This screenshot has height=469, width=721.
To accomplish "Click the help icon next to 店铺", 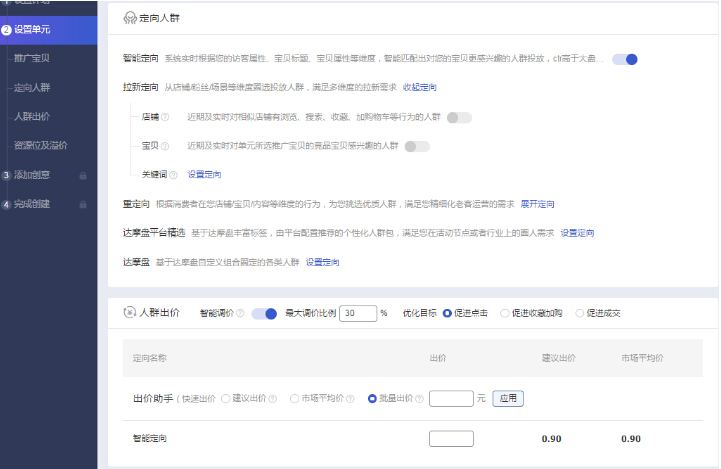I will (x=165, y=118).
